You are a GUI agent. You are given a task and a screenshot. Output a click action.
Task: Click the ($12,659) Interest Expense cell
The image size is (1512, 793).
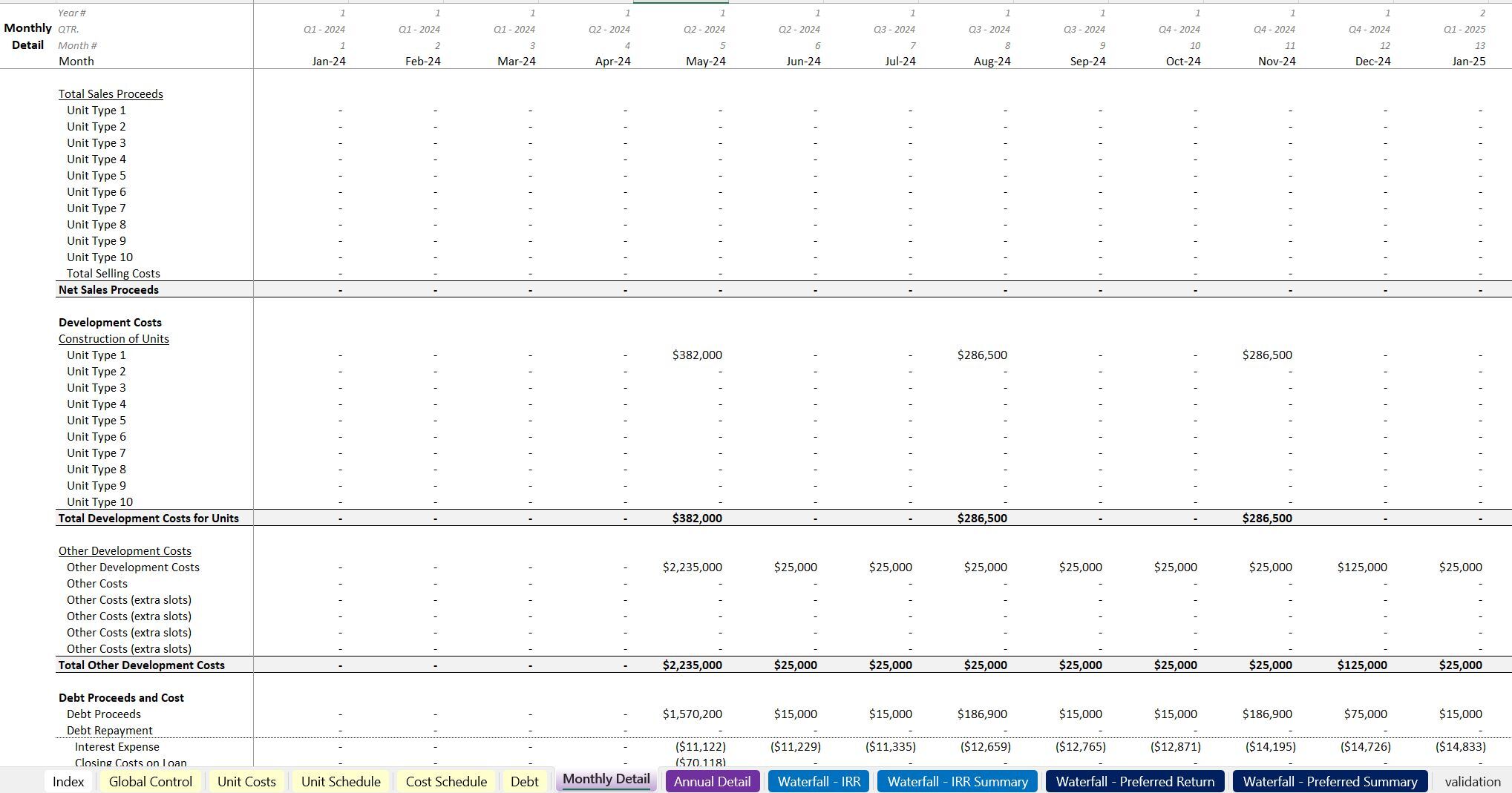pos(986,747)
